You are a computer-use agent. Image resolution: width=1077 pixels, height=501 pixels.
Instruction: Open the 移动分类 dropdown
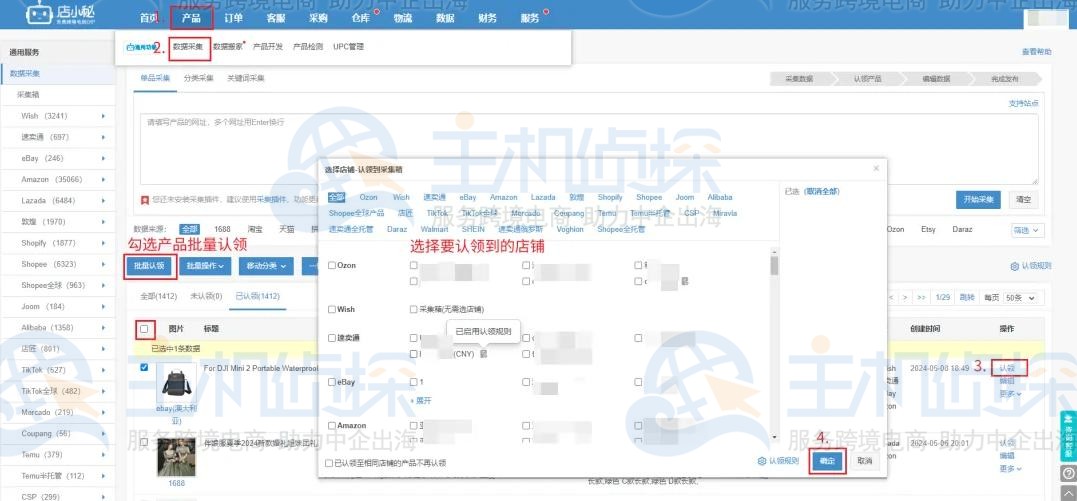(267, 266)
